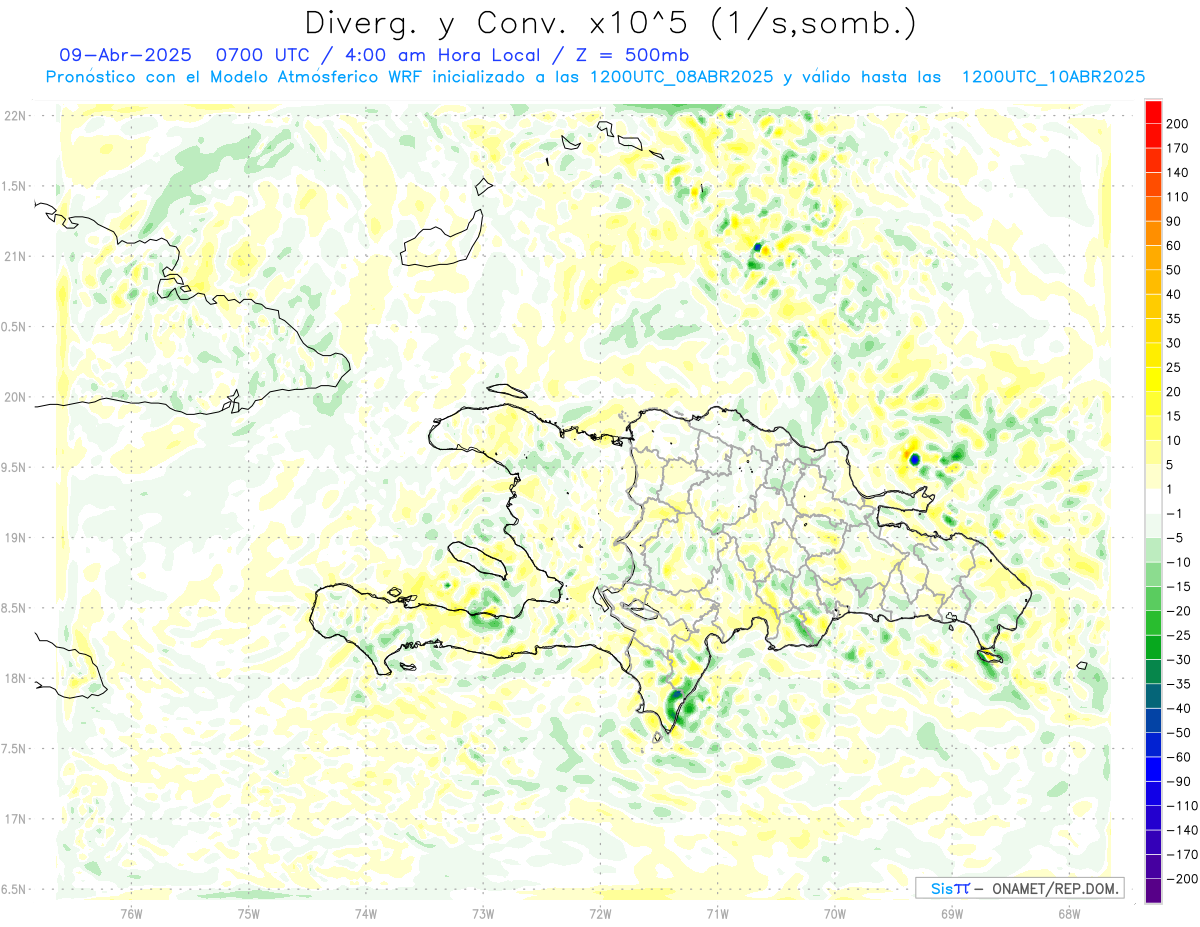This screenshot has width=1200, height=927.
Task: Click the '76W' longitude label
Action: pyautogui.click(x=131, y=913)
